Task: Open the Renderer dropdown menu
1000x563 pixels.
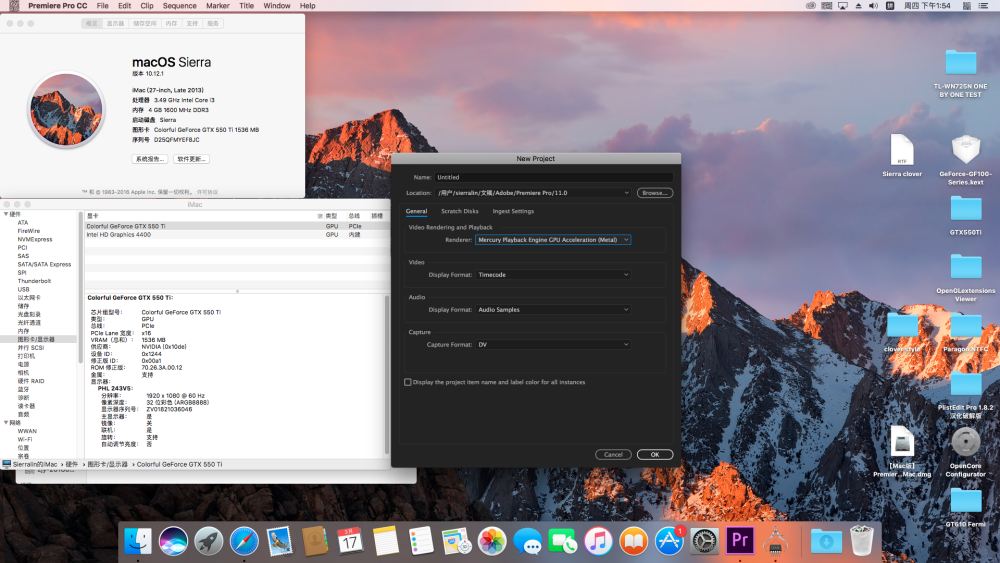Action: tap(553, 240)
